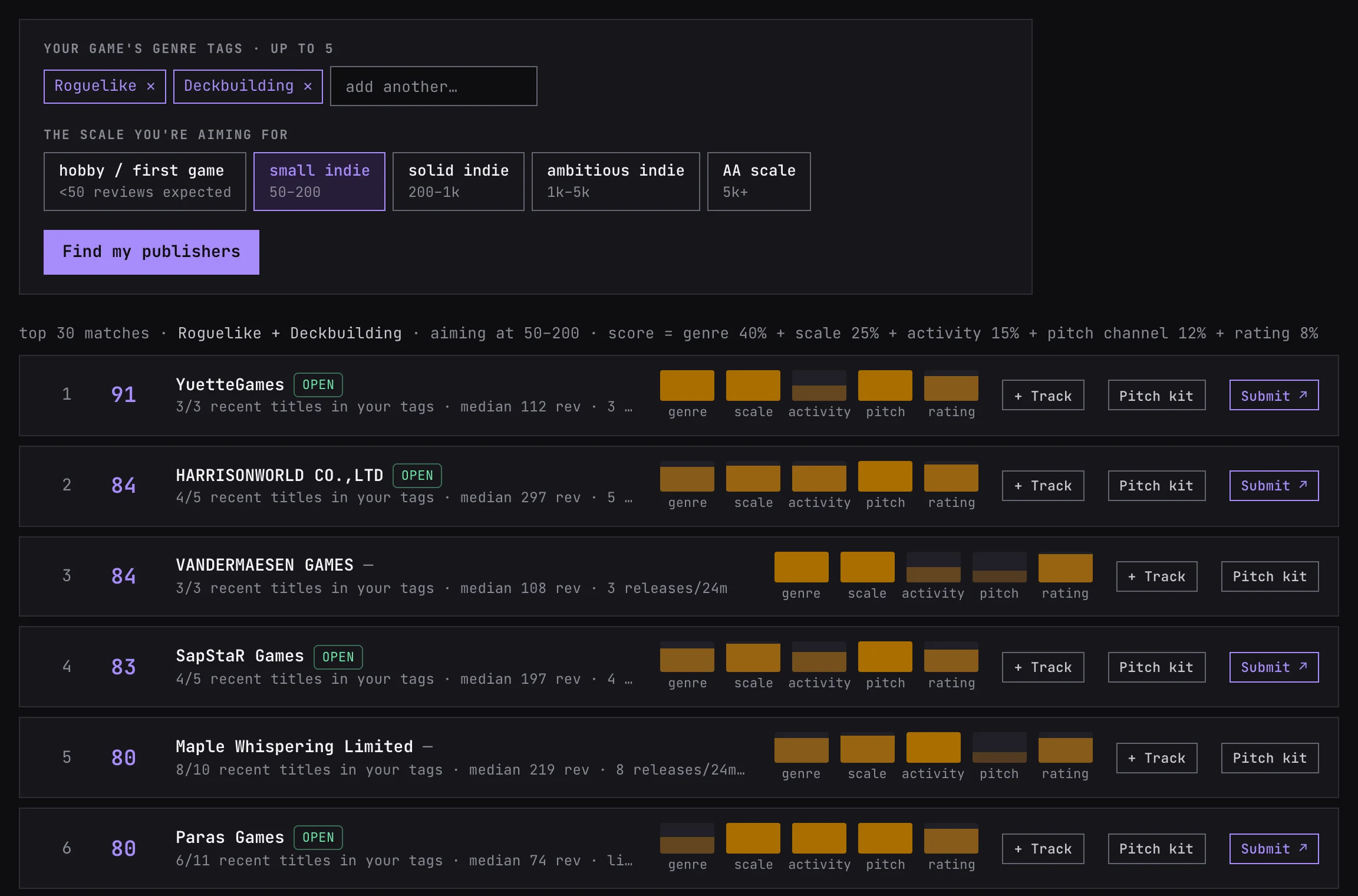This screenshot has height=896, width=1358.
Task: Track HARRISONWORLD CO.,LTD
Action: (x=1043, y=486)
